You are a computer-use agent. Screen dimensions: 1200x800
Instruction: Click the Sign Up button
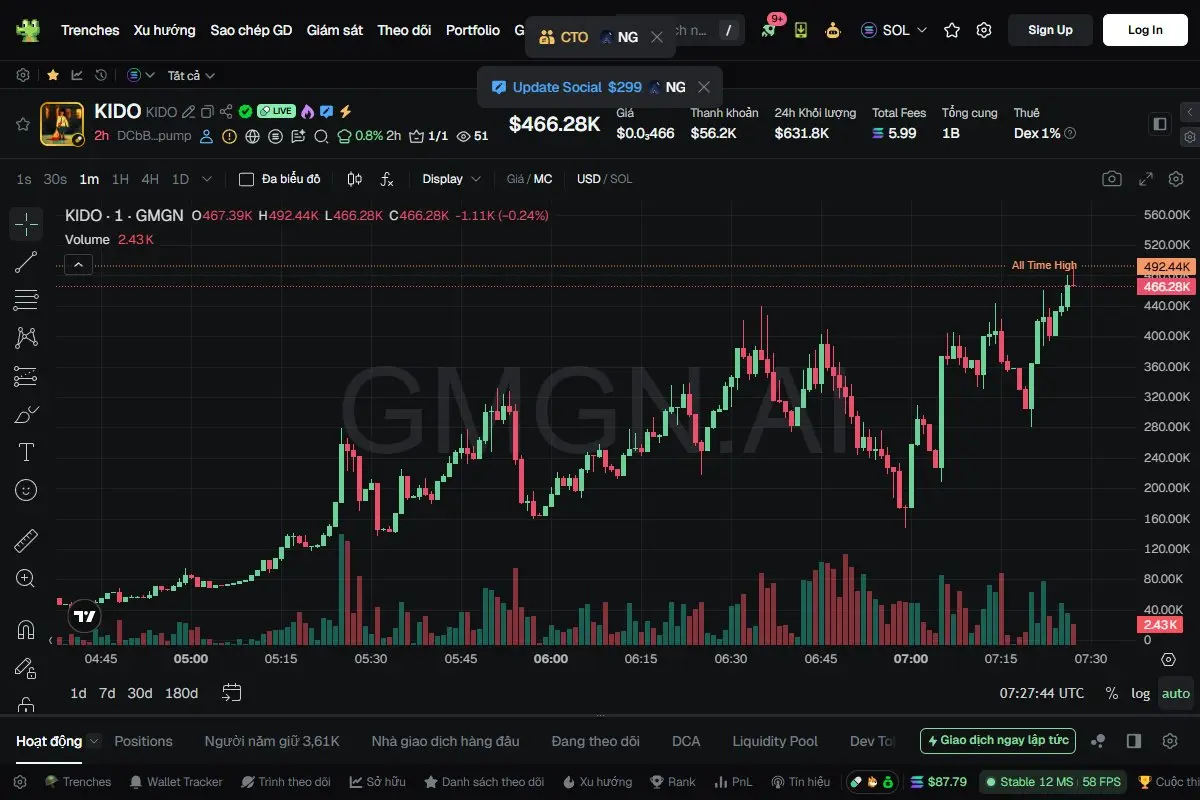(1050, 30)
